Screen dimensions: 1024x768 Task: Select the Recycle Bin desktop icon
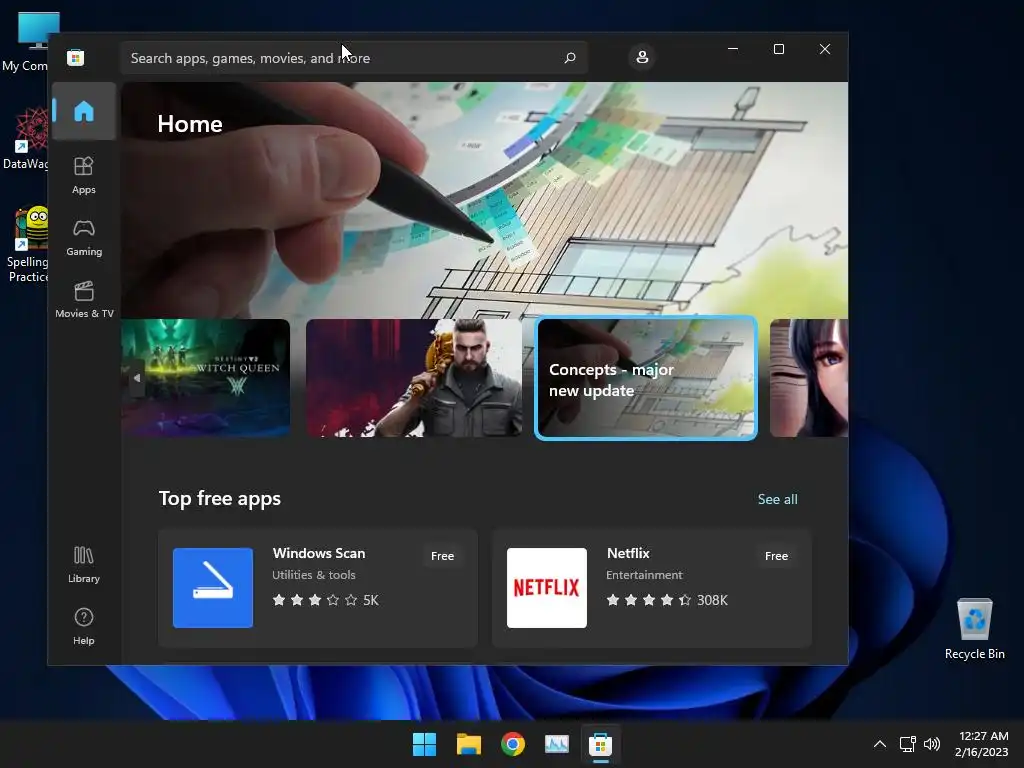pyautogui.click(x=974, y=629)
